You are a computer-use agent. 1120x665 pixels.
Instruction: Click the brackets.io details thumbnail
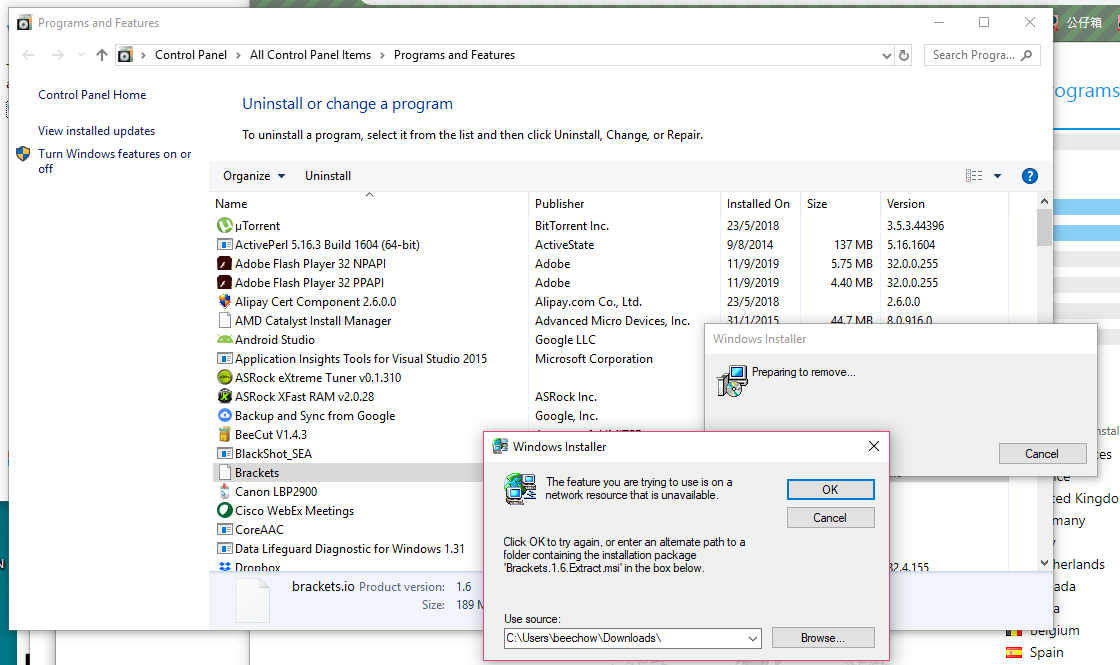tap(253, 600)
